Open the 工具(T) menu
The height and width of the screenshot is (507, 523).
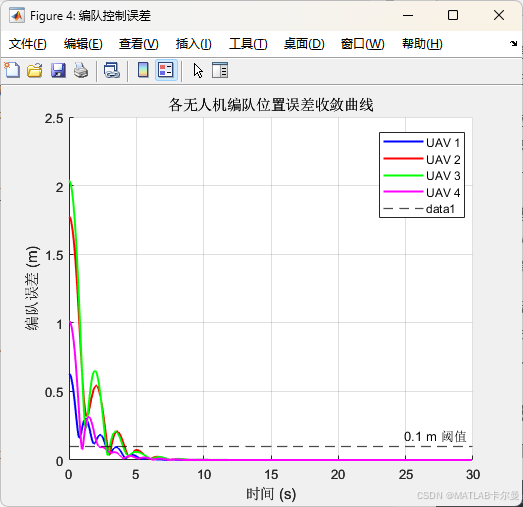pyautogui.click(x=248, y=44)
